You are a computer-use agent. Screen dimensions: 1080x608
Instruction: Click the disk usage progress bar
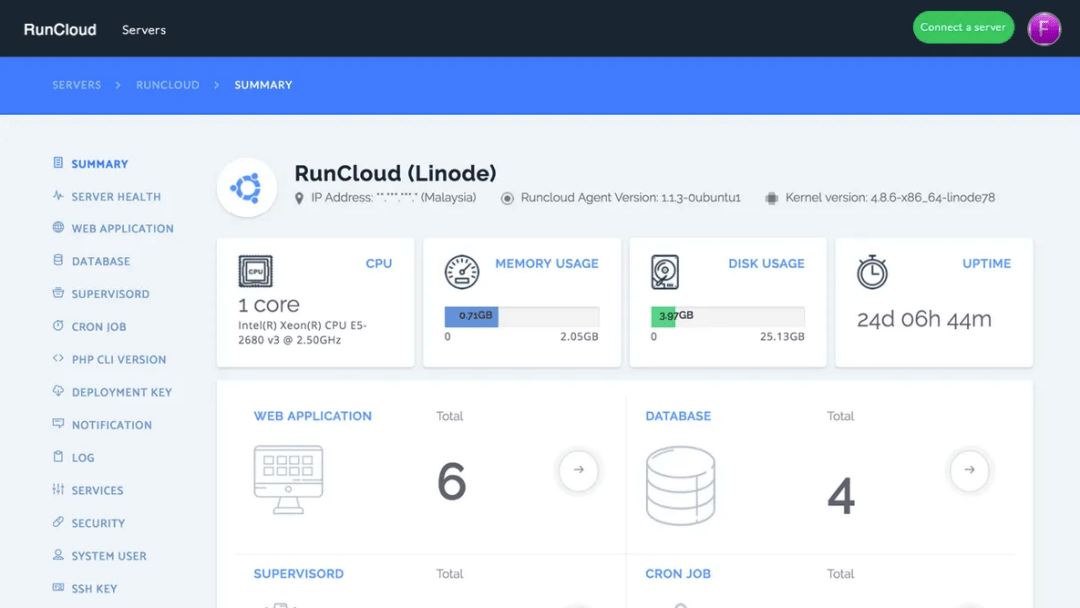[727, 316]
